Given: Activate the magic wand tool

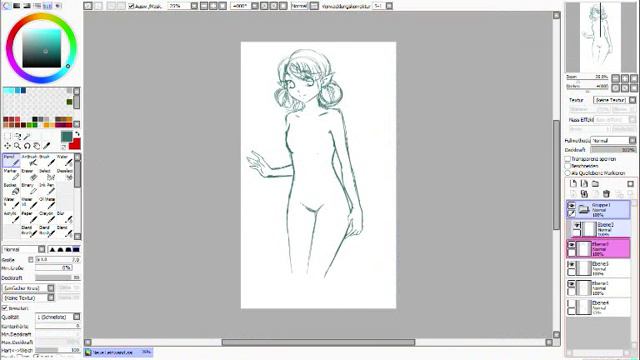Looking at the screenshot, I should (27, 136).
